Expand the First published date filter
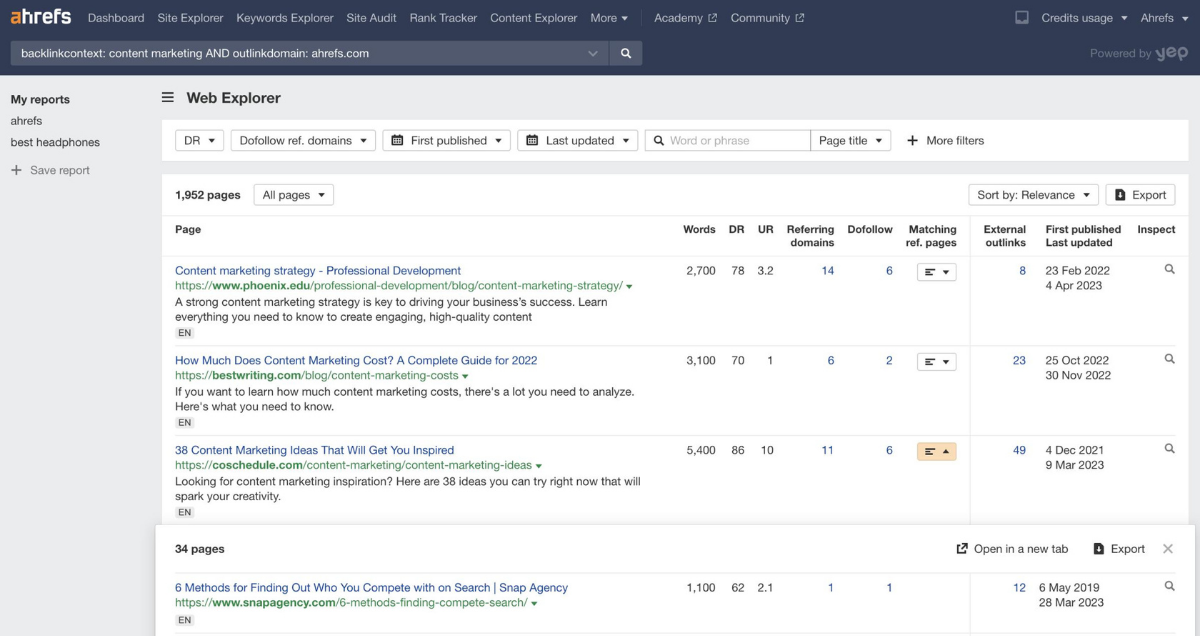Image resolution: width=1200 pixels, height=636 pixels. tap(446, 141)
